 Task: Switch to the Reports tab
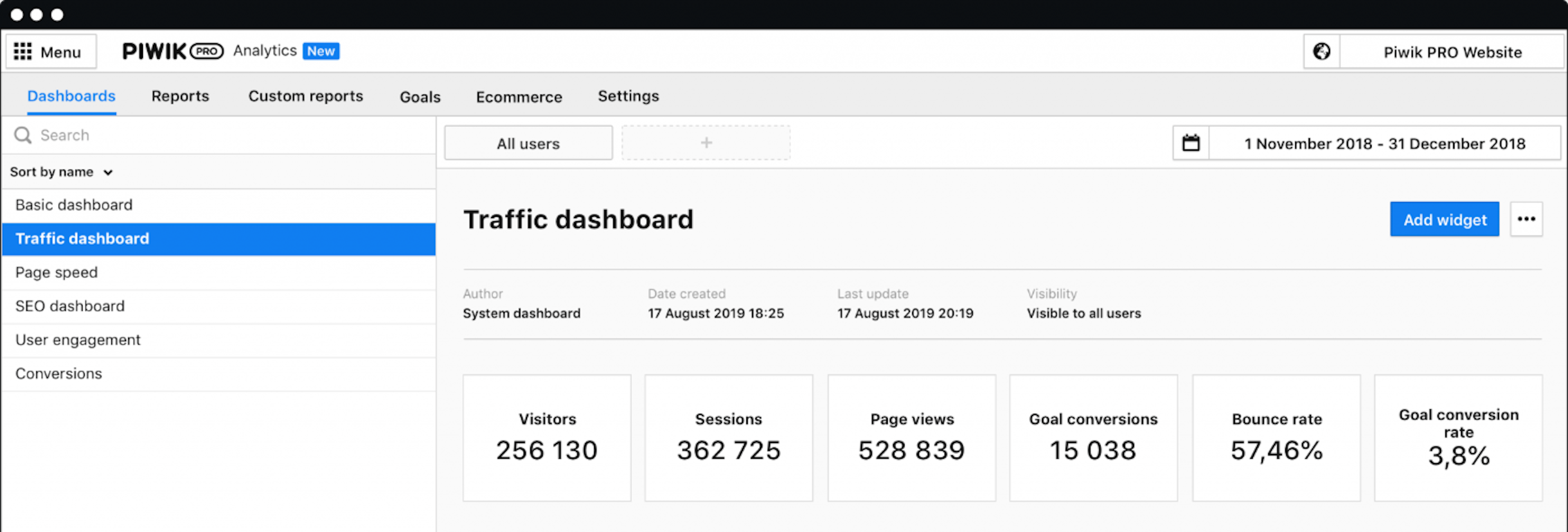pyautogui.click(x=180, y=96)
